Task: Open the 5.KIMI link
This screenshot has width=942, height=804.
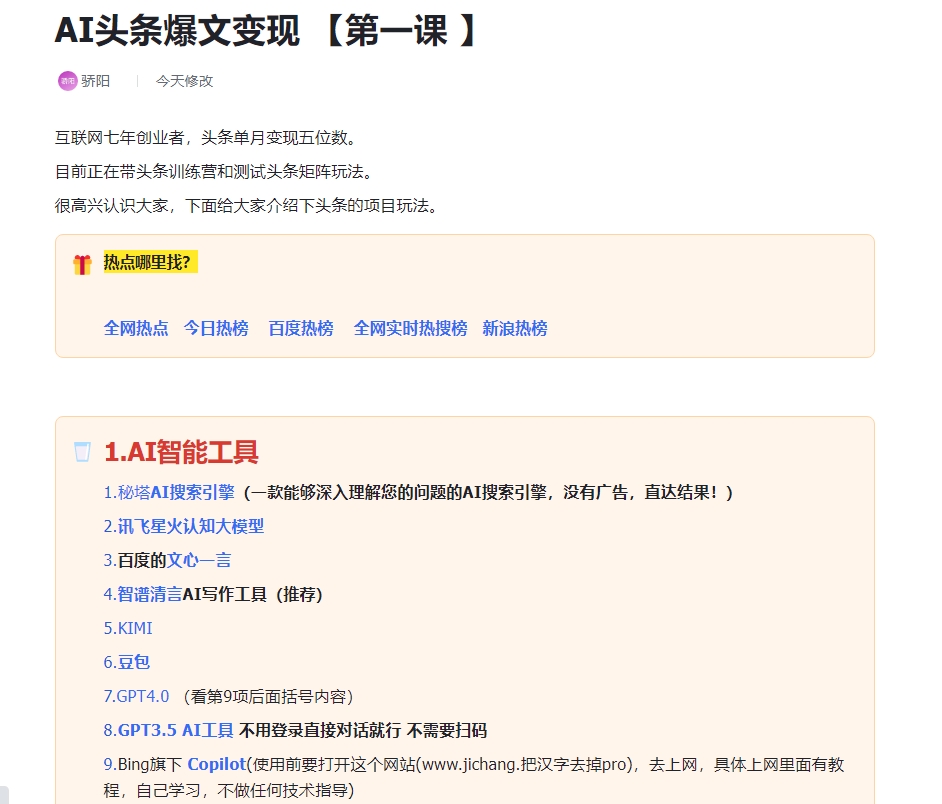Action: click(x=128, y=629)
